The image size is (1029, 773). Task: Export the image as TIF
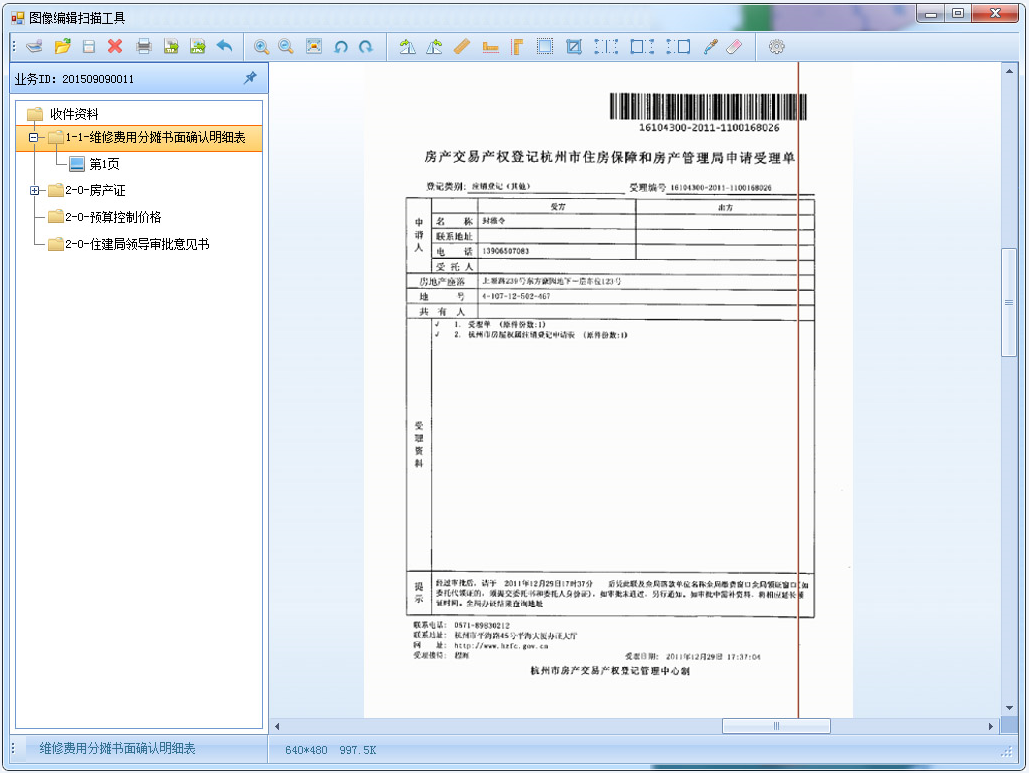[171, 46]
